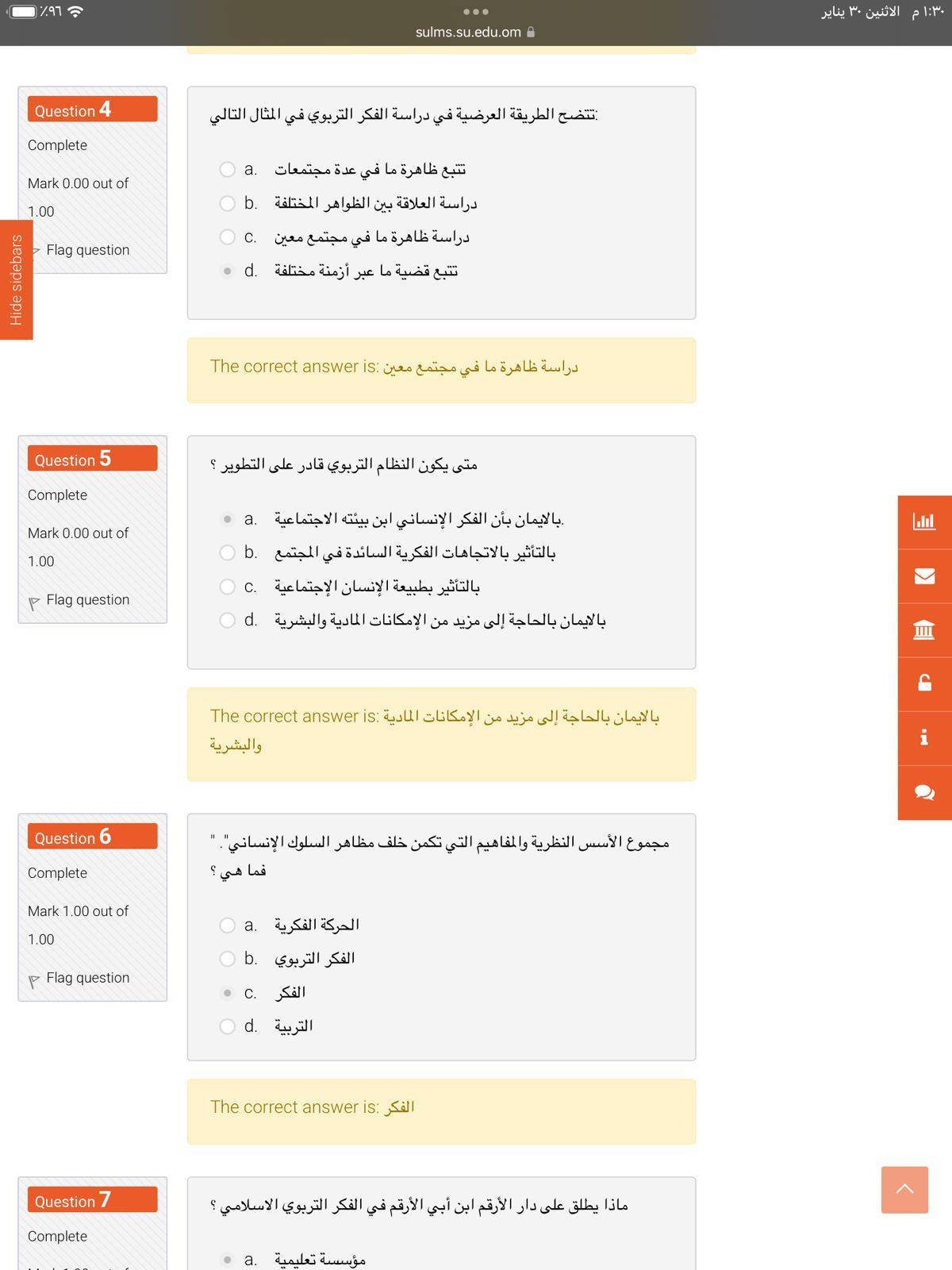Select option a radio button in Question 7

[228, 1259]
